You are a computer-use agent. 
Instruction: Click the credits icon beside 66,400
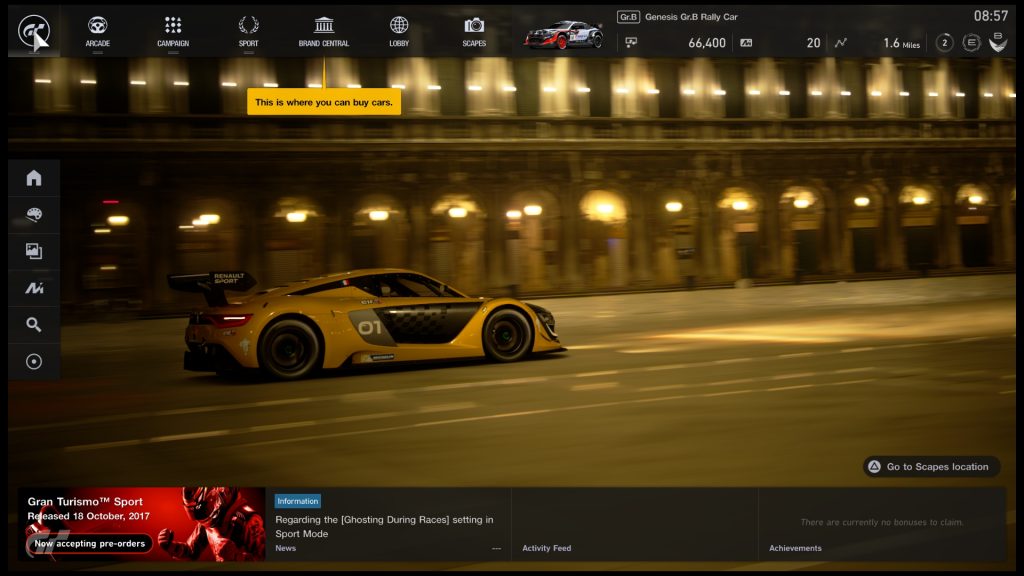point(631,42)
